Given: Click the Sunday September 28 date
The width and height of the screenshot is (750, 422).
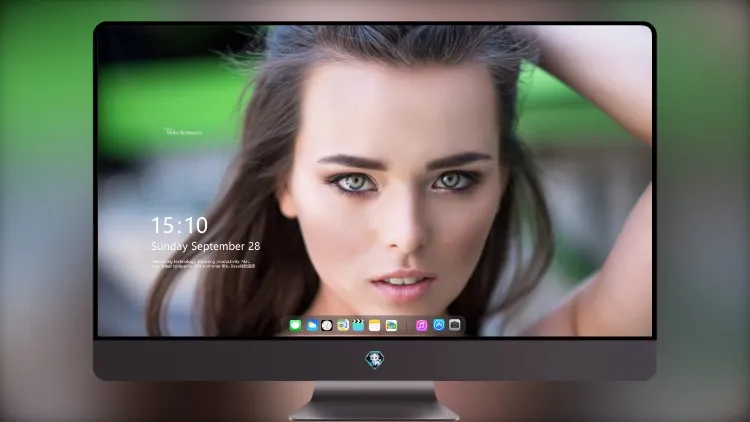Looking at the screenshot, I should [206, 246].
